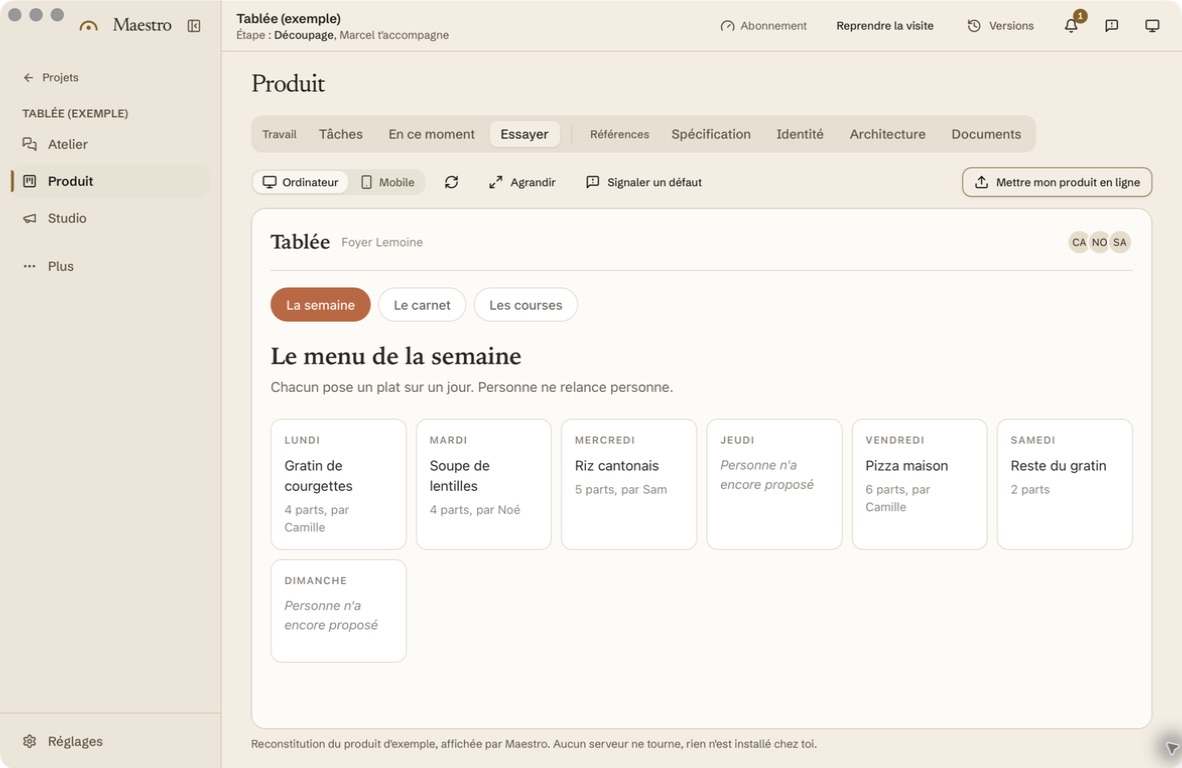This screenshot has width=1182, height=768.
Task: Click the corner pointer widget icon
Action: coord(1171,748)
